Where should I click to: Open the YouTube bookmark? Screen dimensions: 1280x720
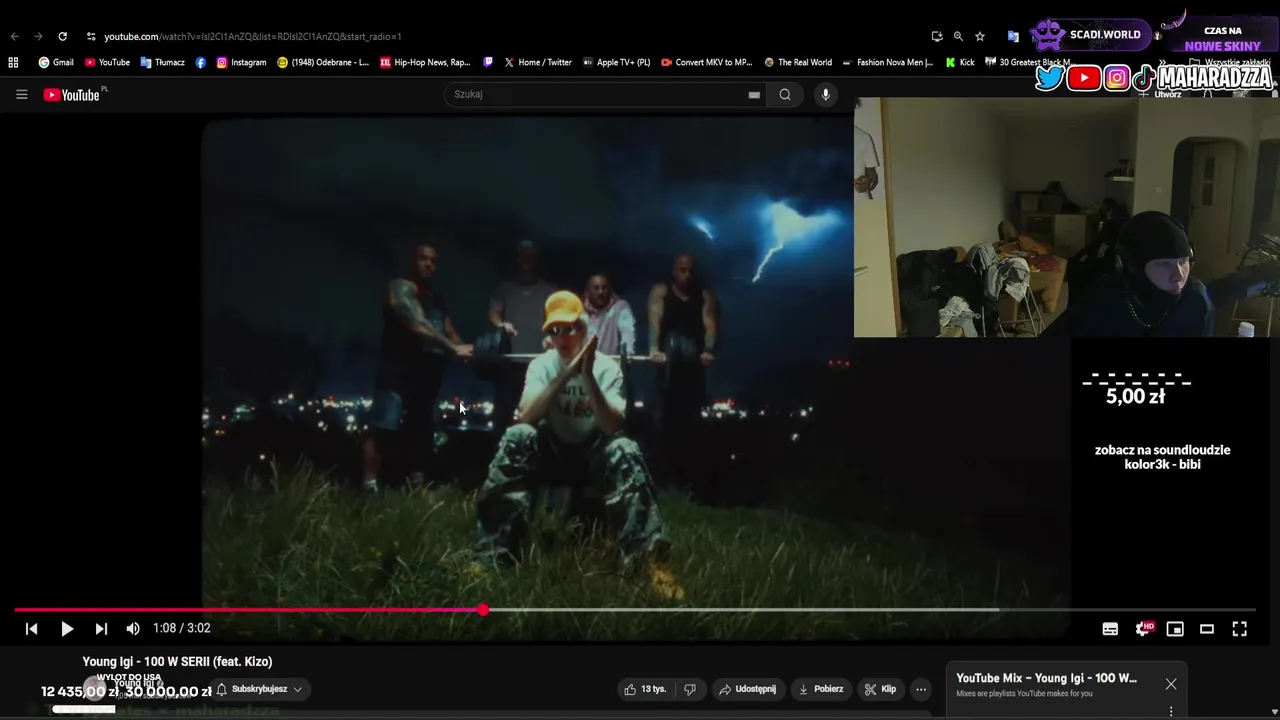pyautogui.click(x=107, y=62)
